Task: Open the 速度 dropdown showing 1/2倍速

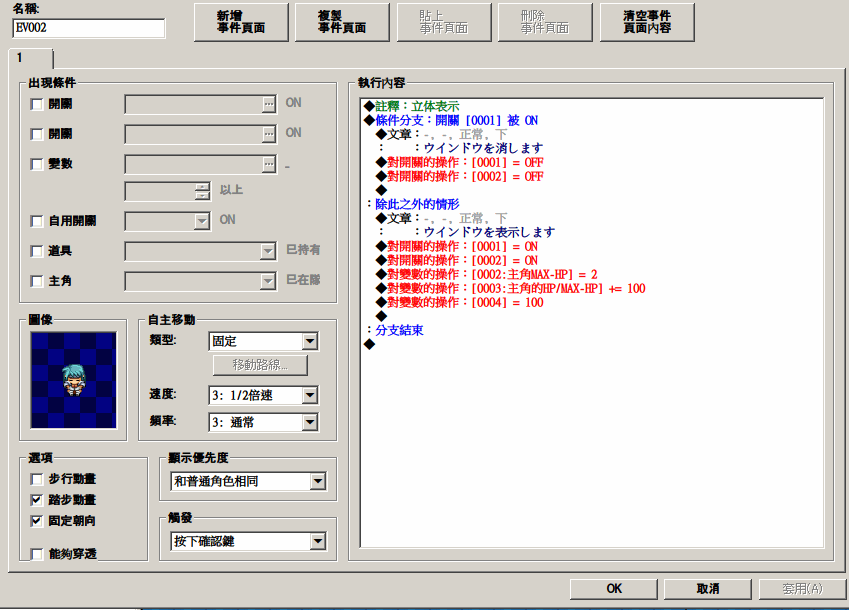Action: (263, 396)
